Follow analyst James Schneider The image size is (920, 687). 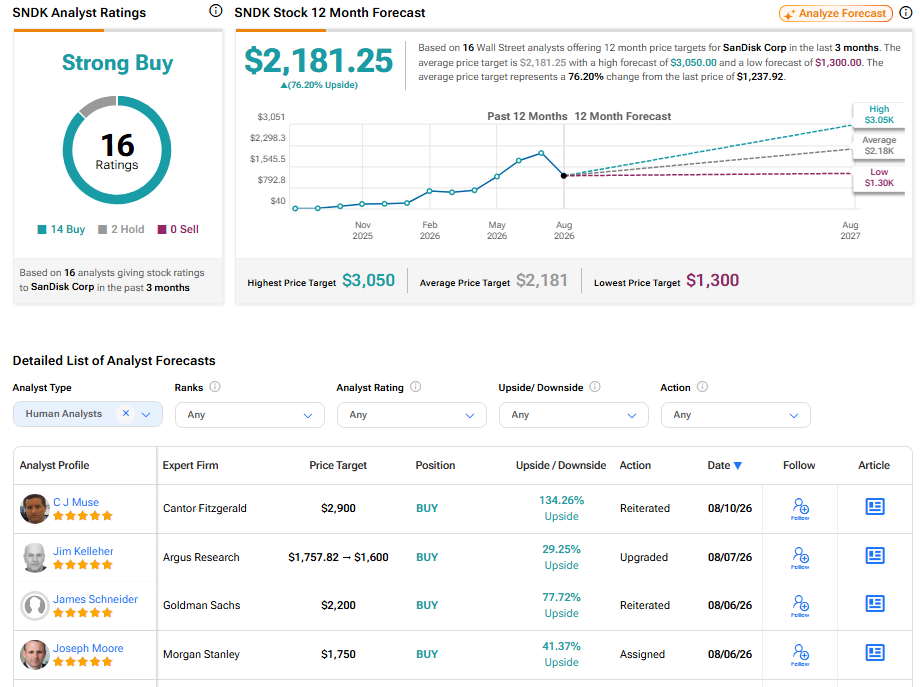[x=800, y=605]
